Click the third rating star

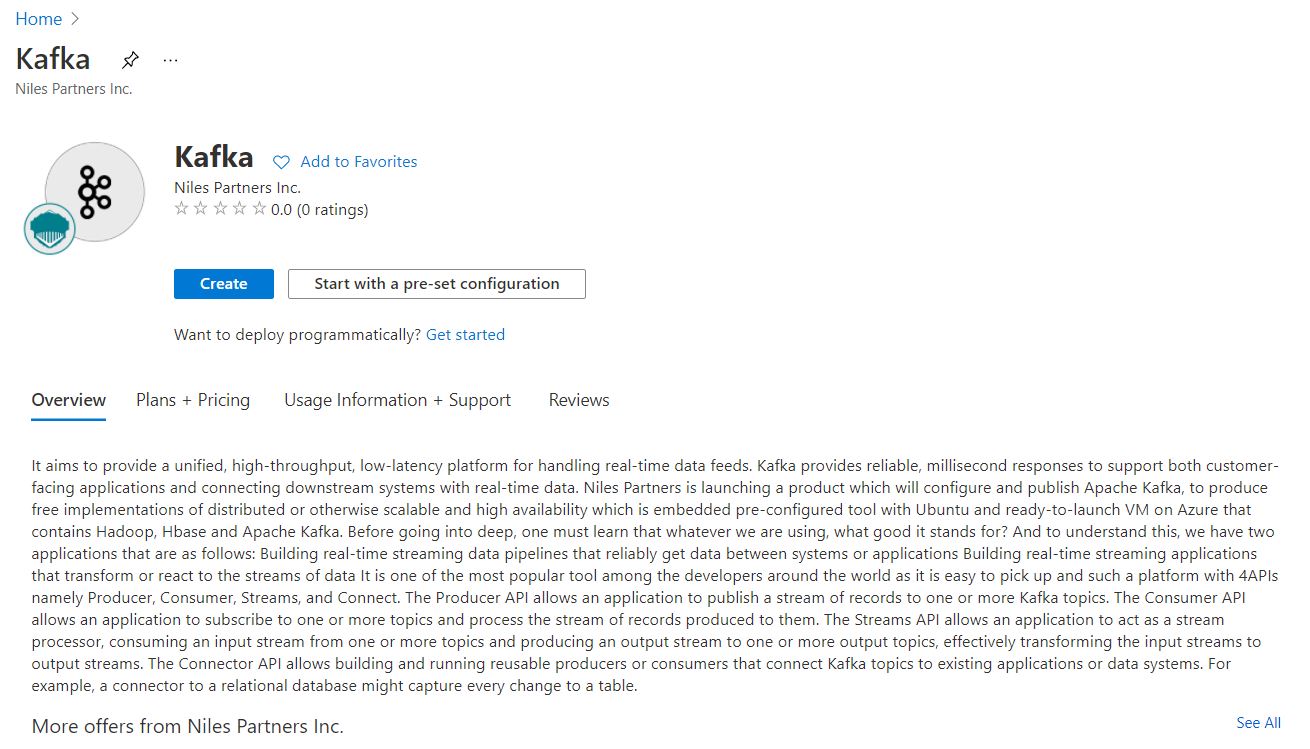220,209
